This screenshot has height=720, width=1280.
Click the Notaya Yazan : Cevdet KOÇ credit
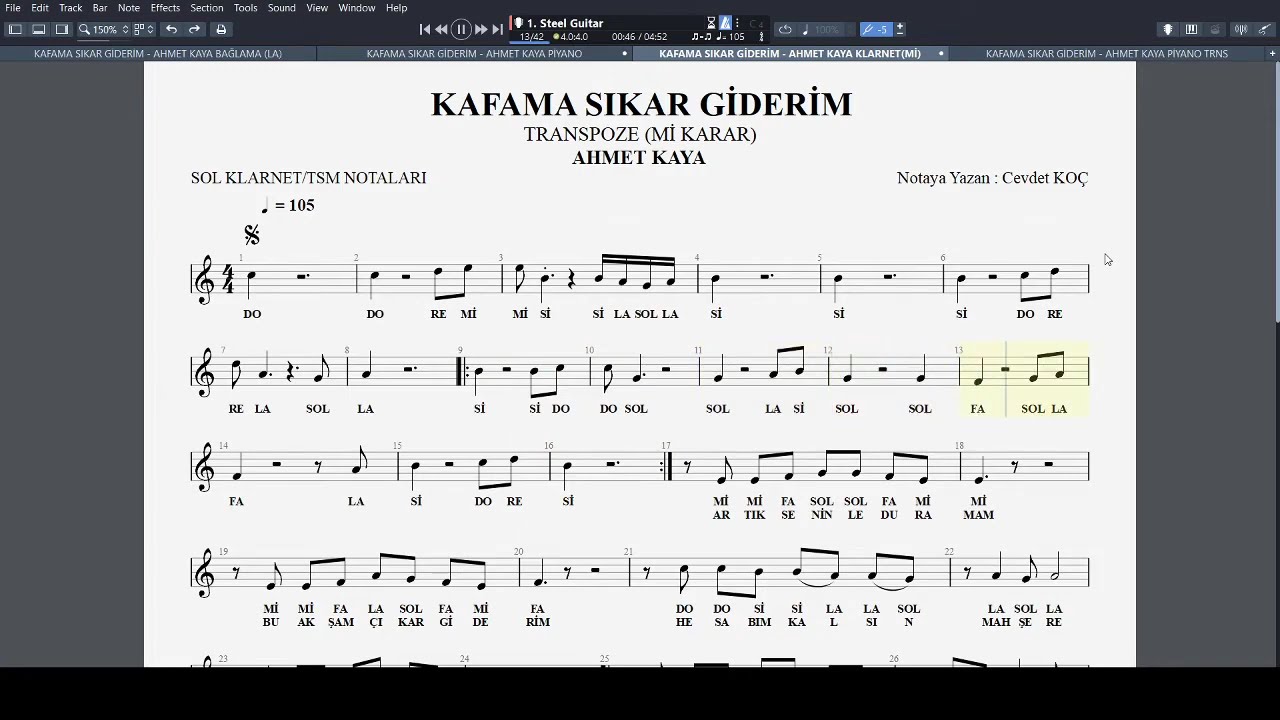point(992,178)
